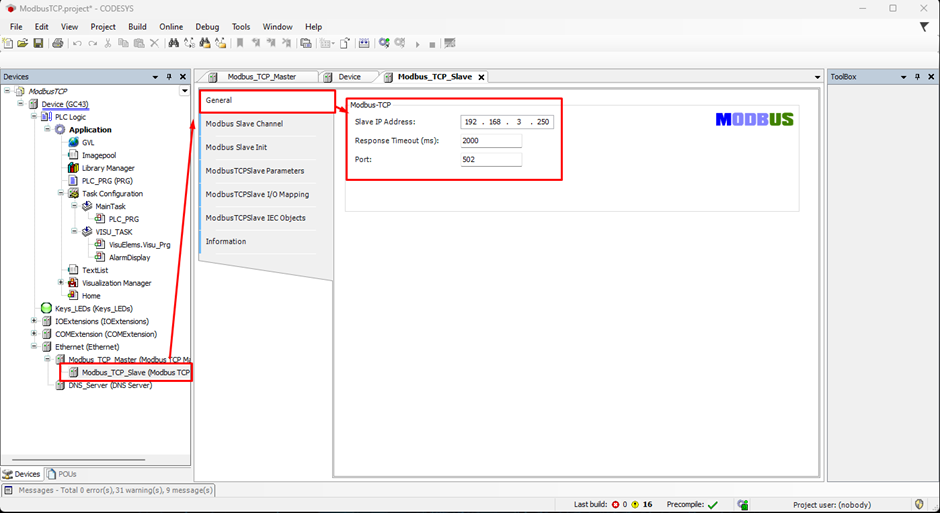Expand the IOExtensions tree node
Screen dimensions: 940x513
click(34, 321)
